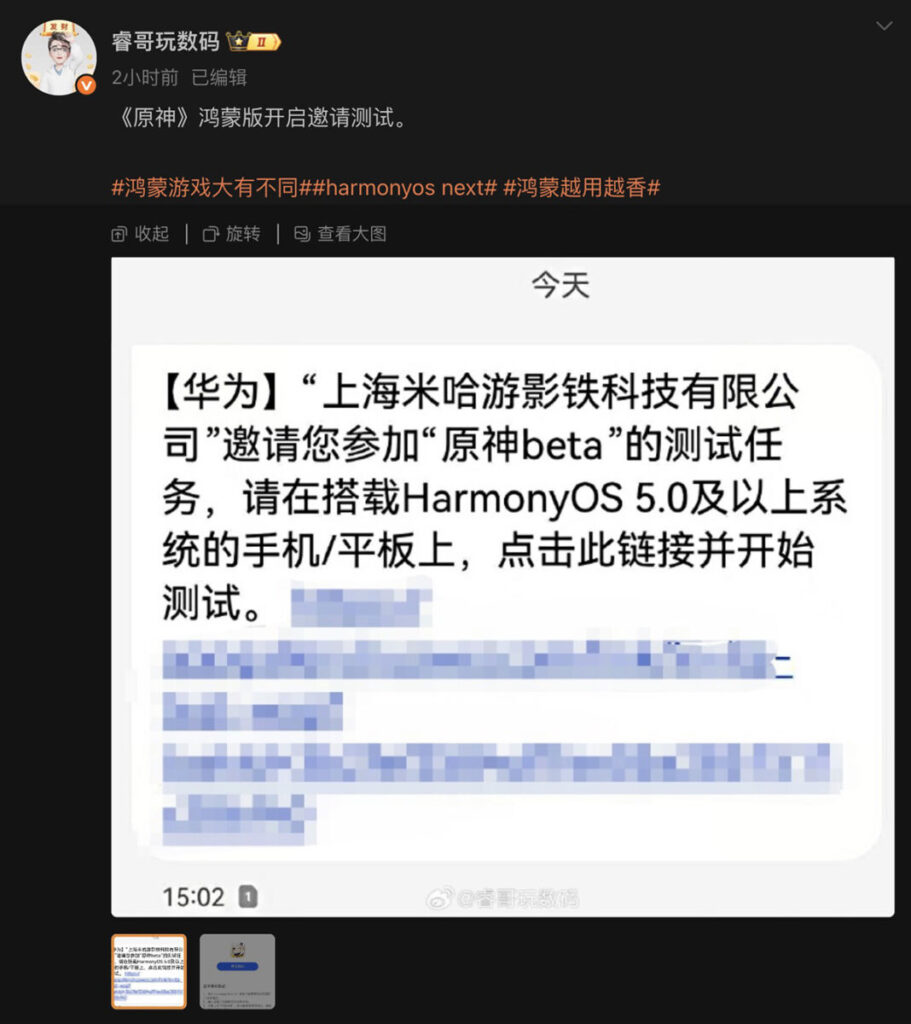Open full-size view with 查看大图
Viewport: 911px width, 1024px height.
tap(340, 234)
